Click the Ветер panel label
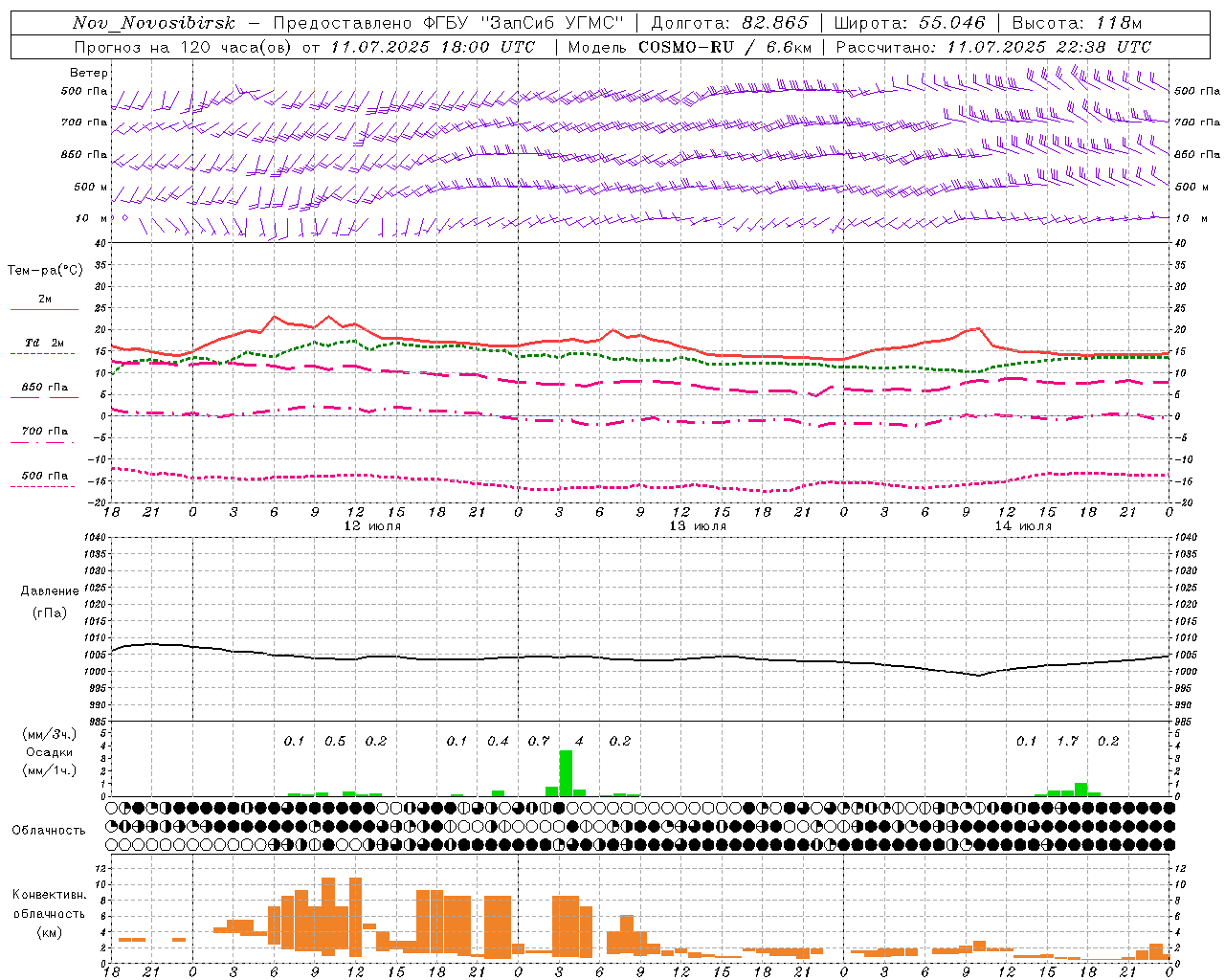 pos(89,73)
